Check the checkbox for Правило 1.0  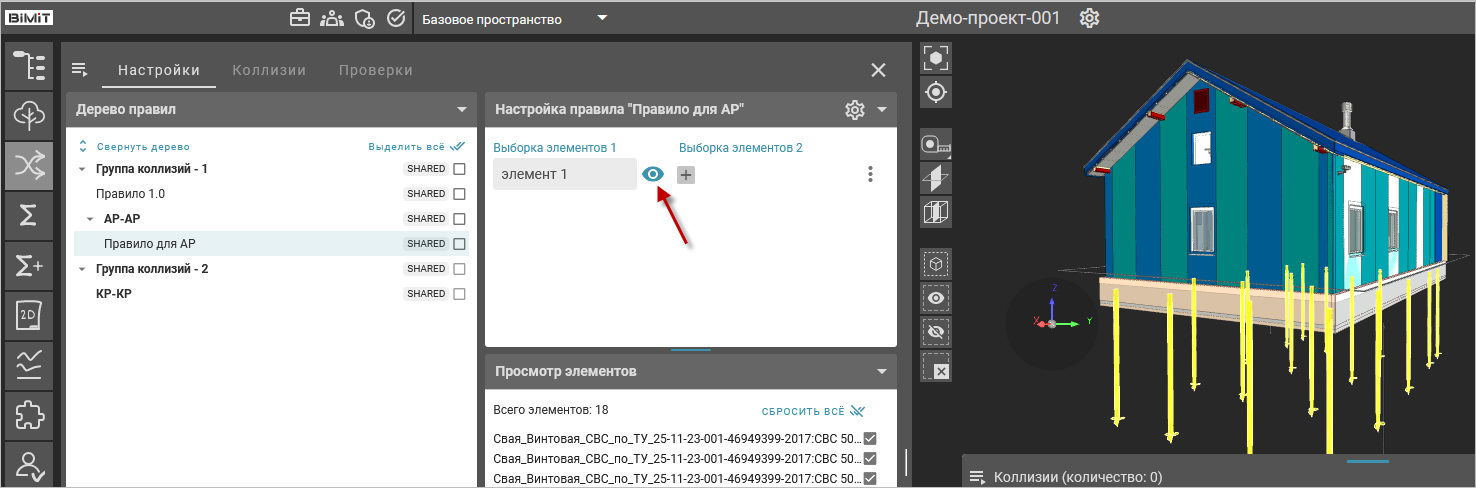point(459,194)
